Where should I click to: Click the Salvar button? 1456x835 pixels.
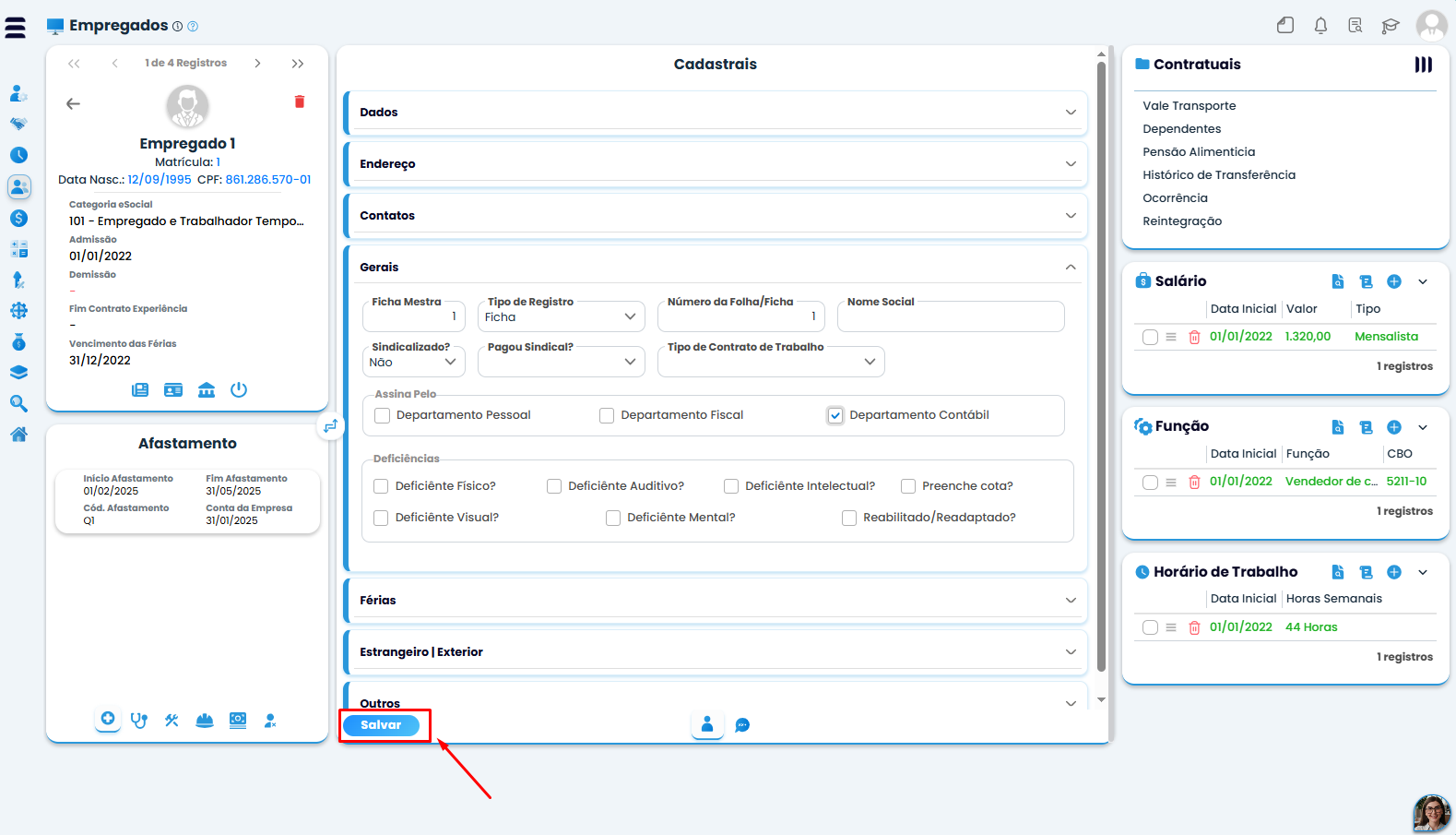pyautogui.click(x=381, y=725)
